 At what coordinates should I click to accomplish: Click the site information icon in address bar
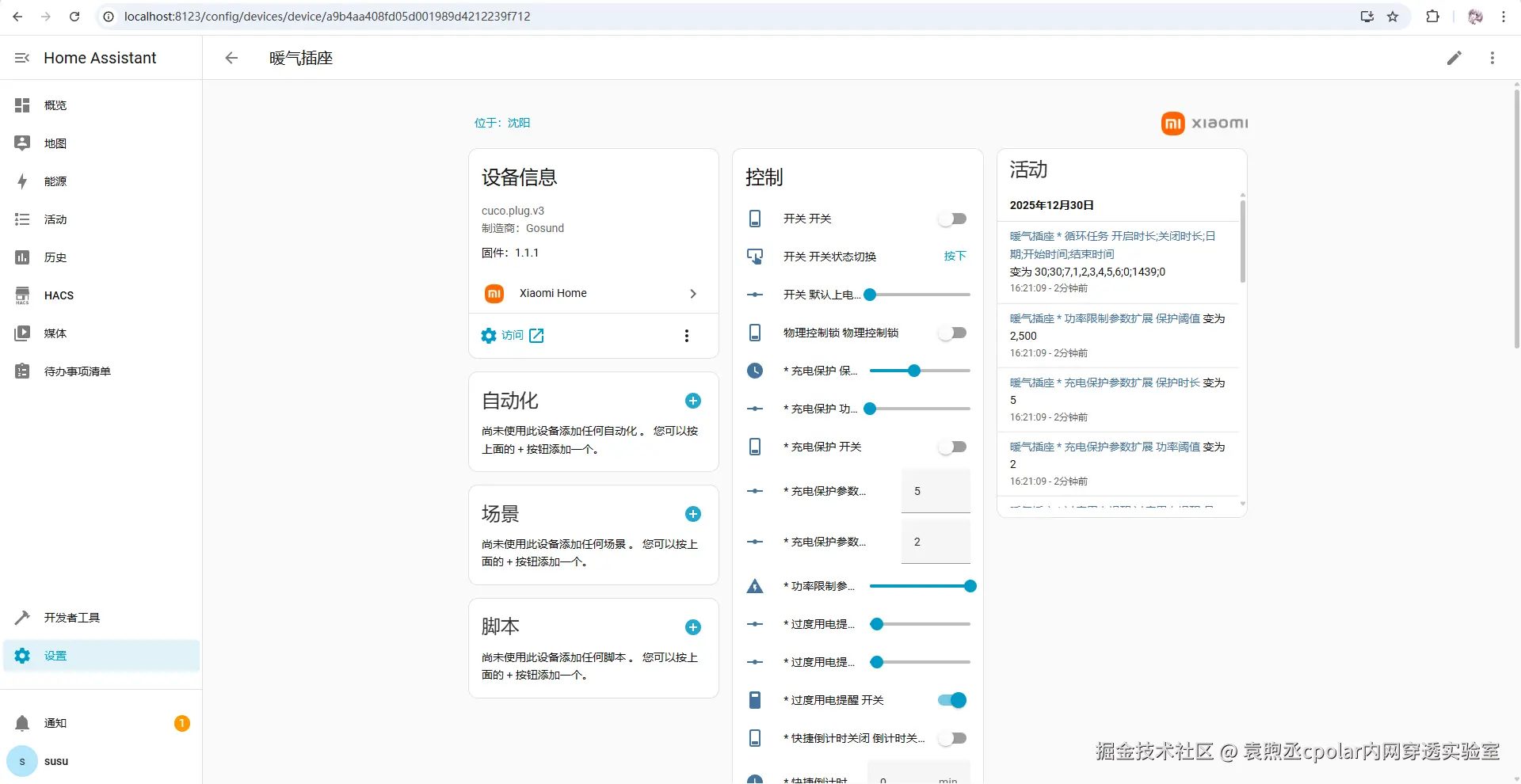tap(109, 17)
